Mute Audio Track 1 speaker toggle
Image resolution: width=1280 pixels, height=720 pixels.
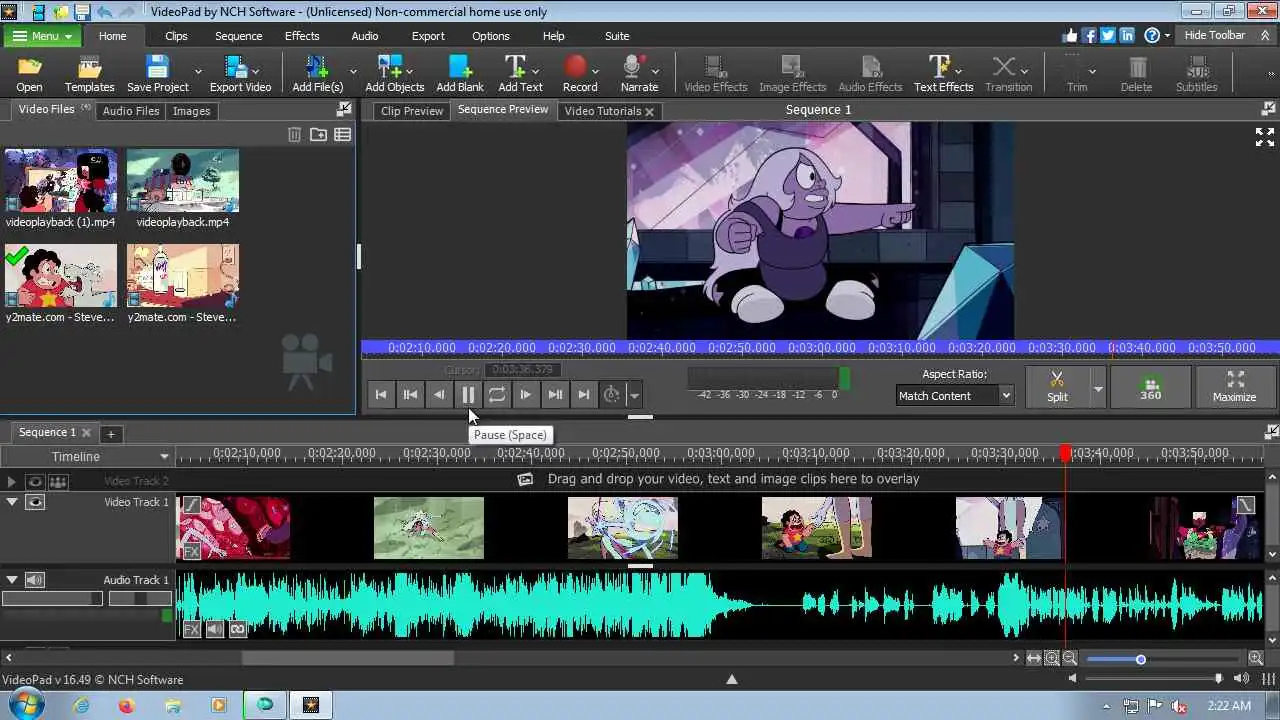click(35, 580)
